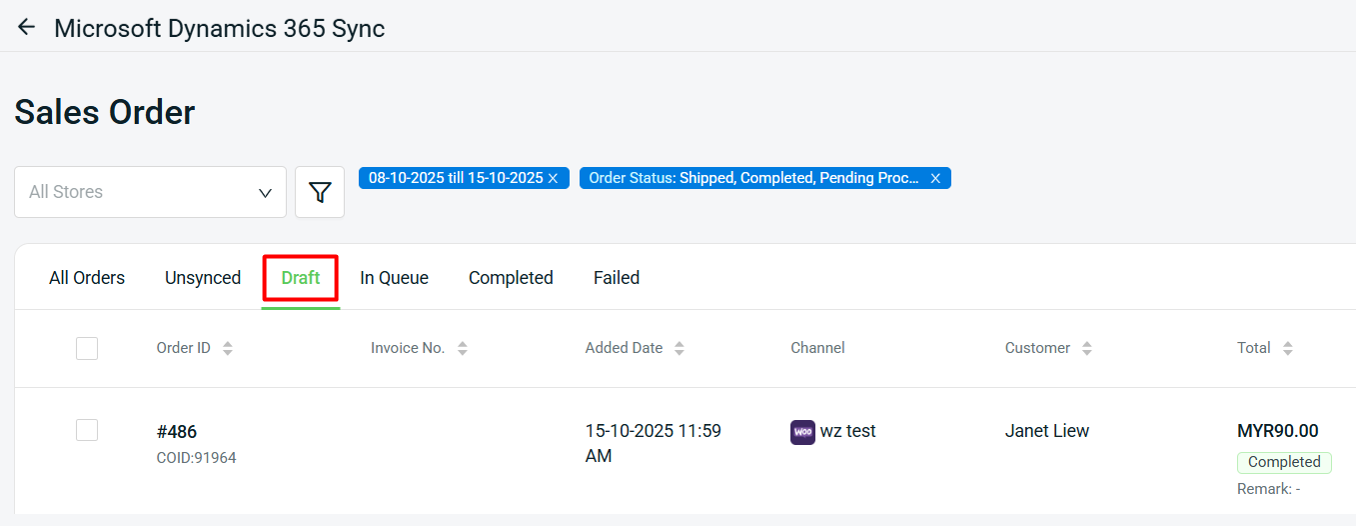The image size is (1356, 526).
Task: Open the Unsynced tab
Action: tap(203, 278)
